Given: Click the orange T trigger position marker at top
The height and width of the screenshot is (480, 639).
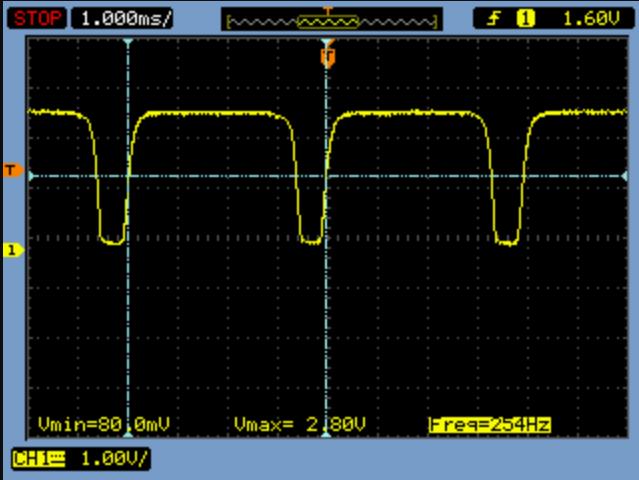Looking at the screenshot, I should point(326,56).
